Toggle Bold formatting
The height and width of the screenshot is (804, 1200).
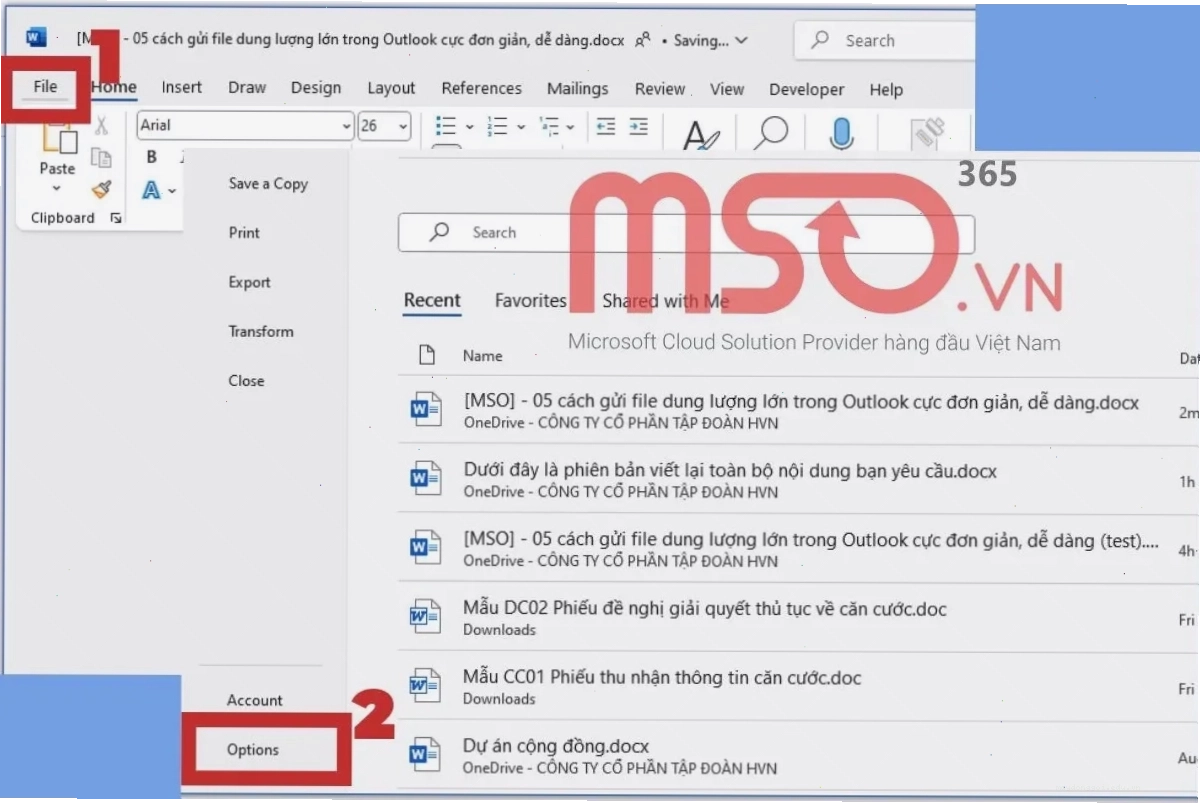coord(152,157)
